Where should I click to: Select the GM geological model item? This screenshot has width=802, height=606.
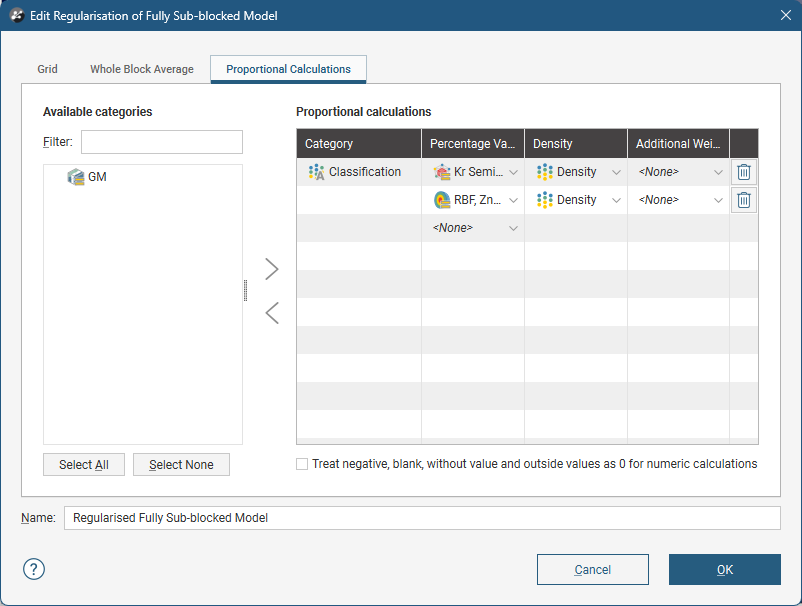[x=96, y=177]
